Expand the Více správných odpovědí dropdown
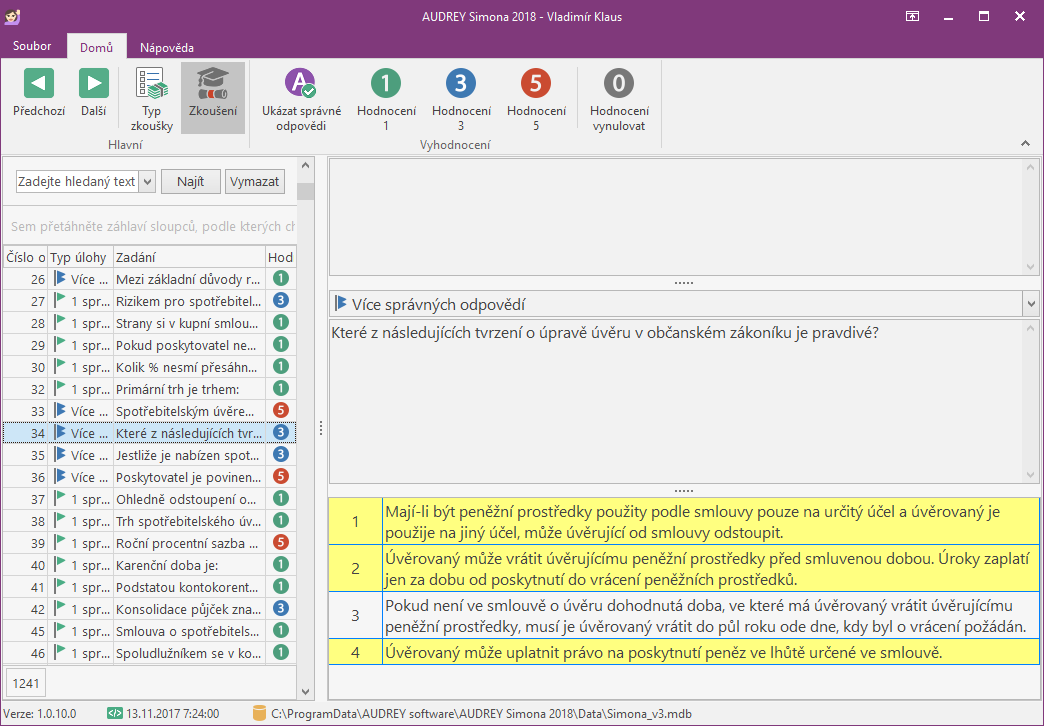Image resolution: width=1044 pixels, height=726 pixels. [1030, 303]
